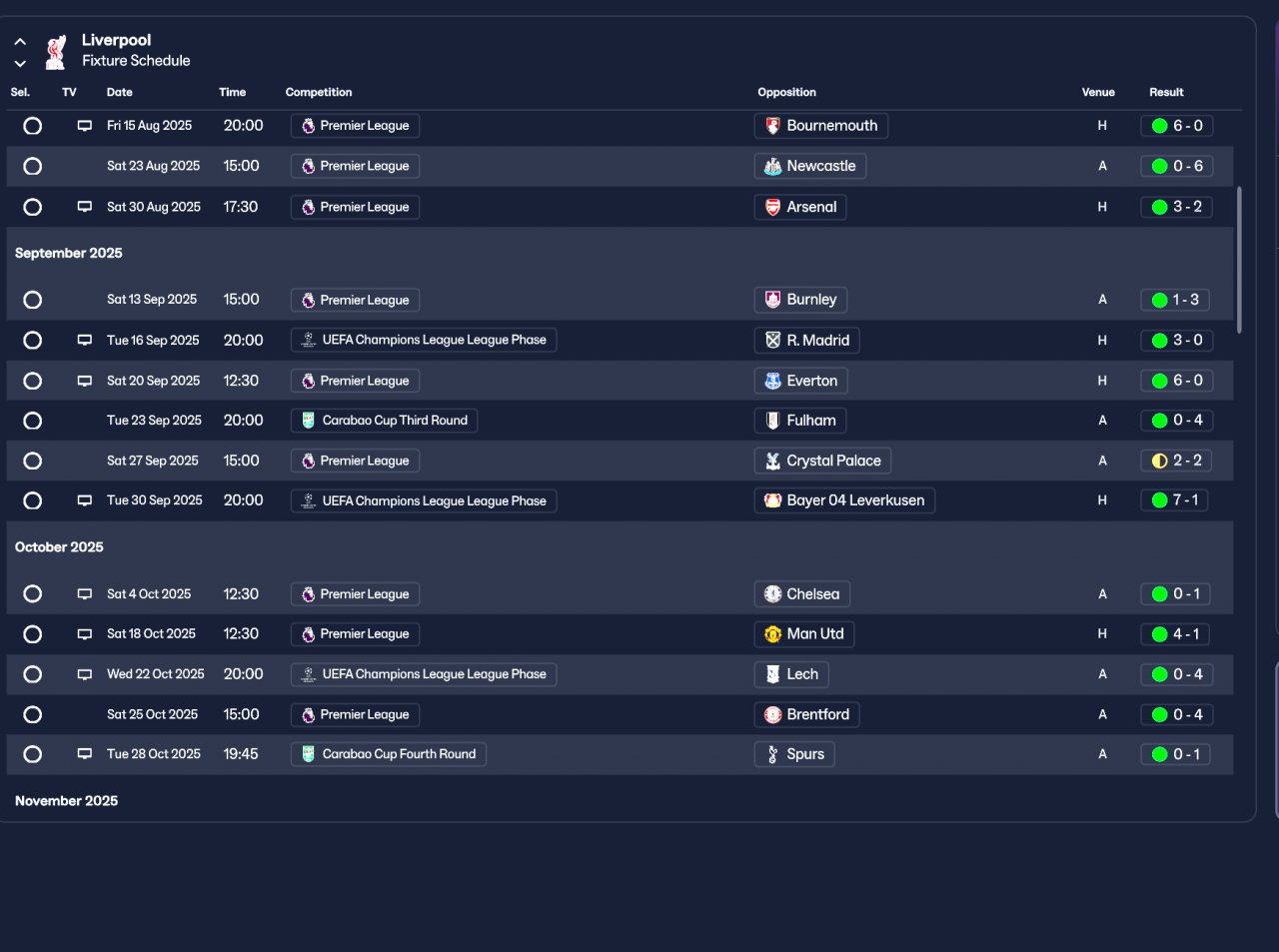Click the green win dot on the Fulham result
The image size is (1279, 952).
[x=1160, y=421]
